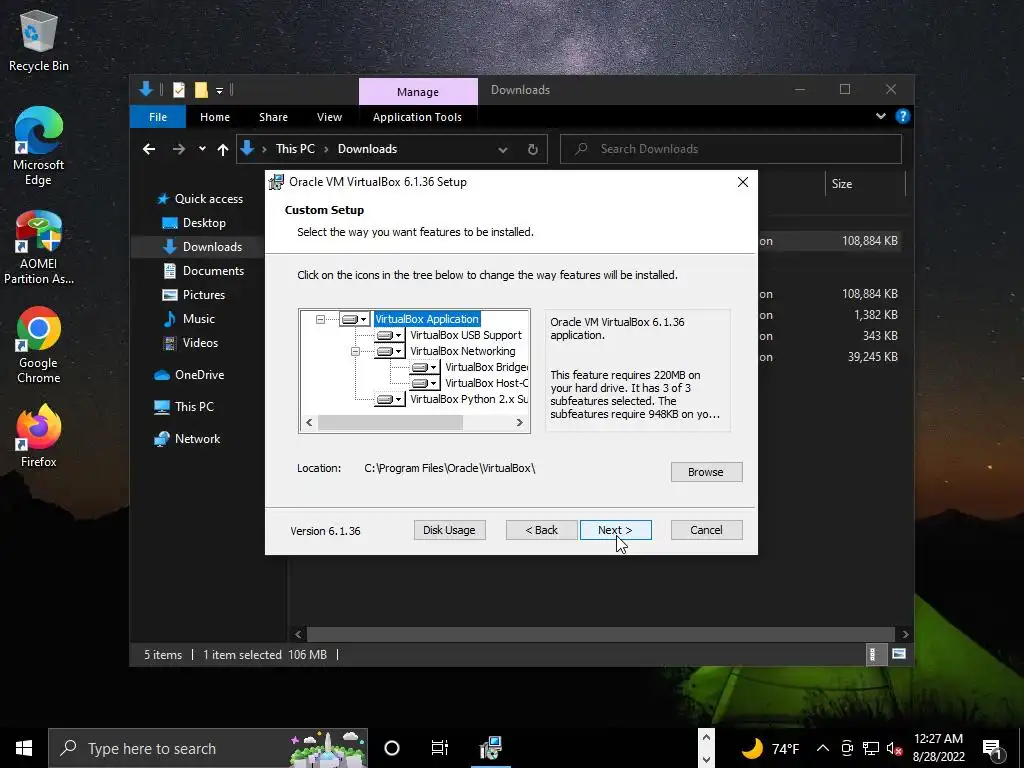Cancel the VirtualBox setup
Image resolution: width=1024 pixels, height=768 pixels.
706,530
